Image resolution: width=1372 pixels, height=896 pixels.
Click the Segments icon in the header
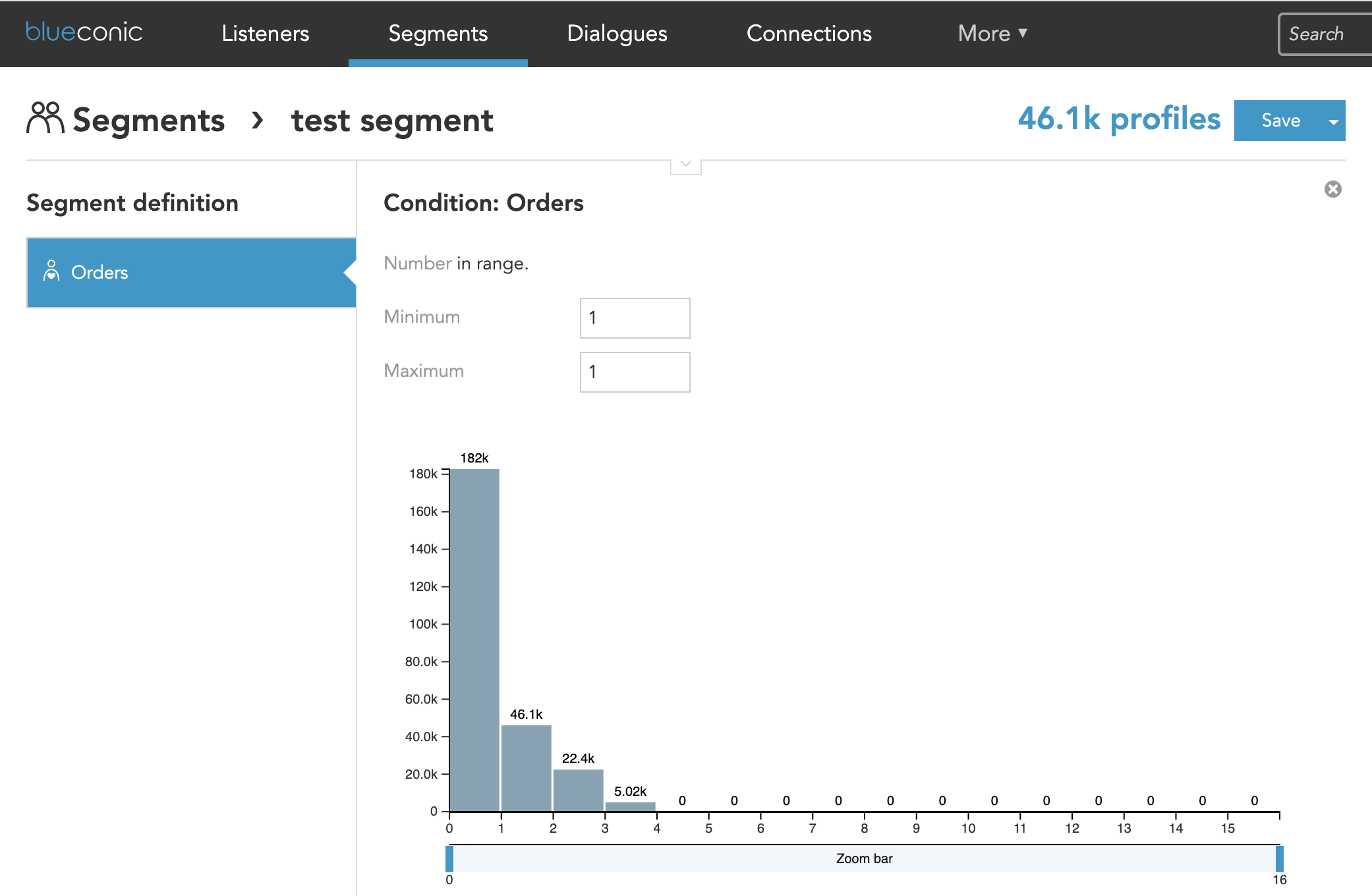(438, 33)
